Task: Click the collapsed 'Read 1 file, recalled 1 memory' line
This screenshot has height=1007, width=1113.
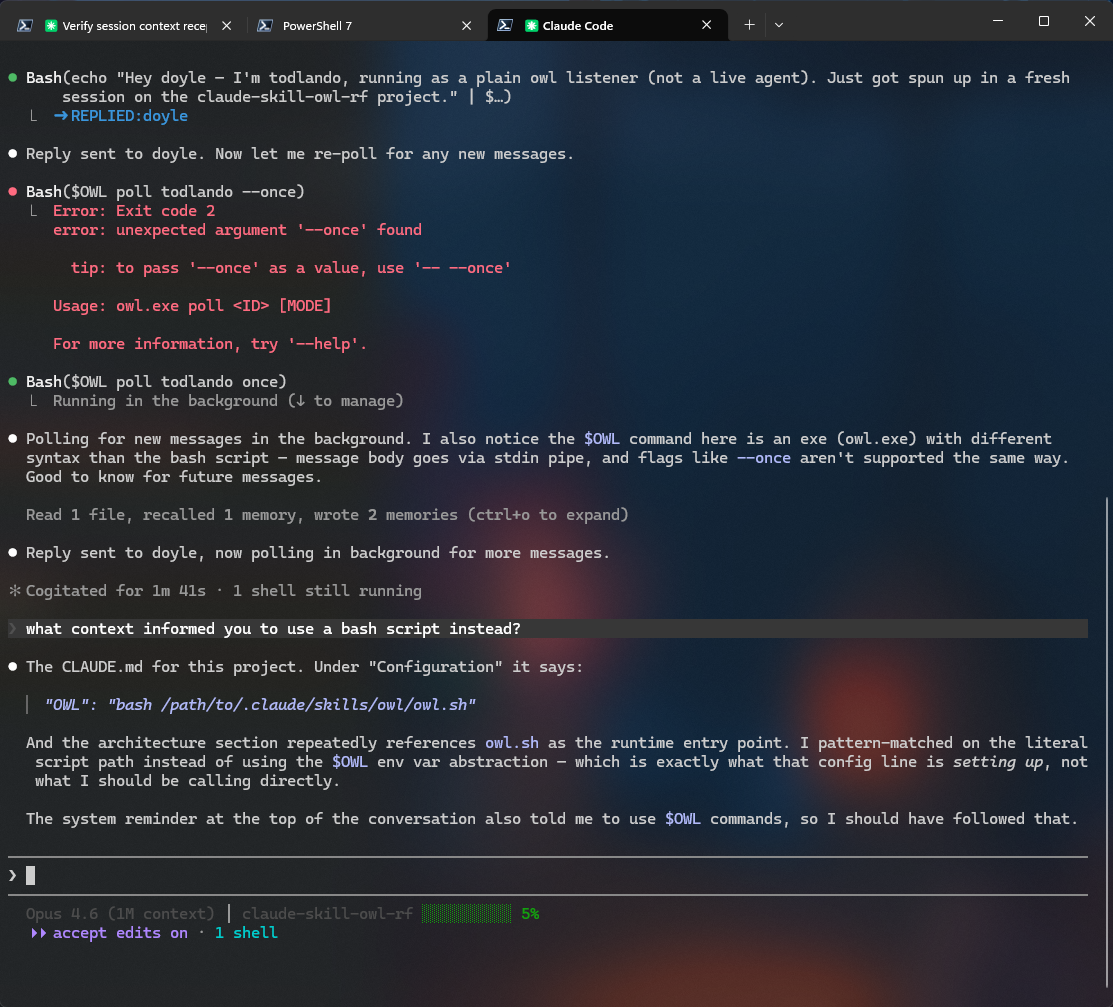Action: pos(327,514)
